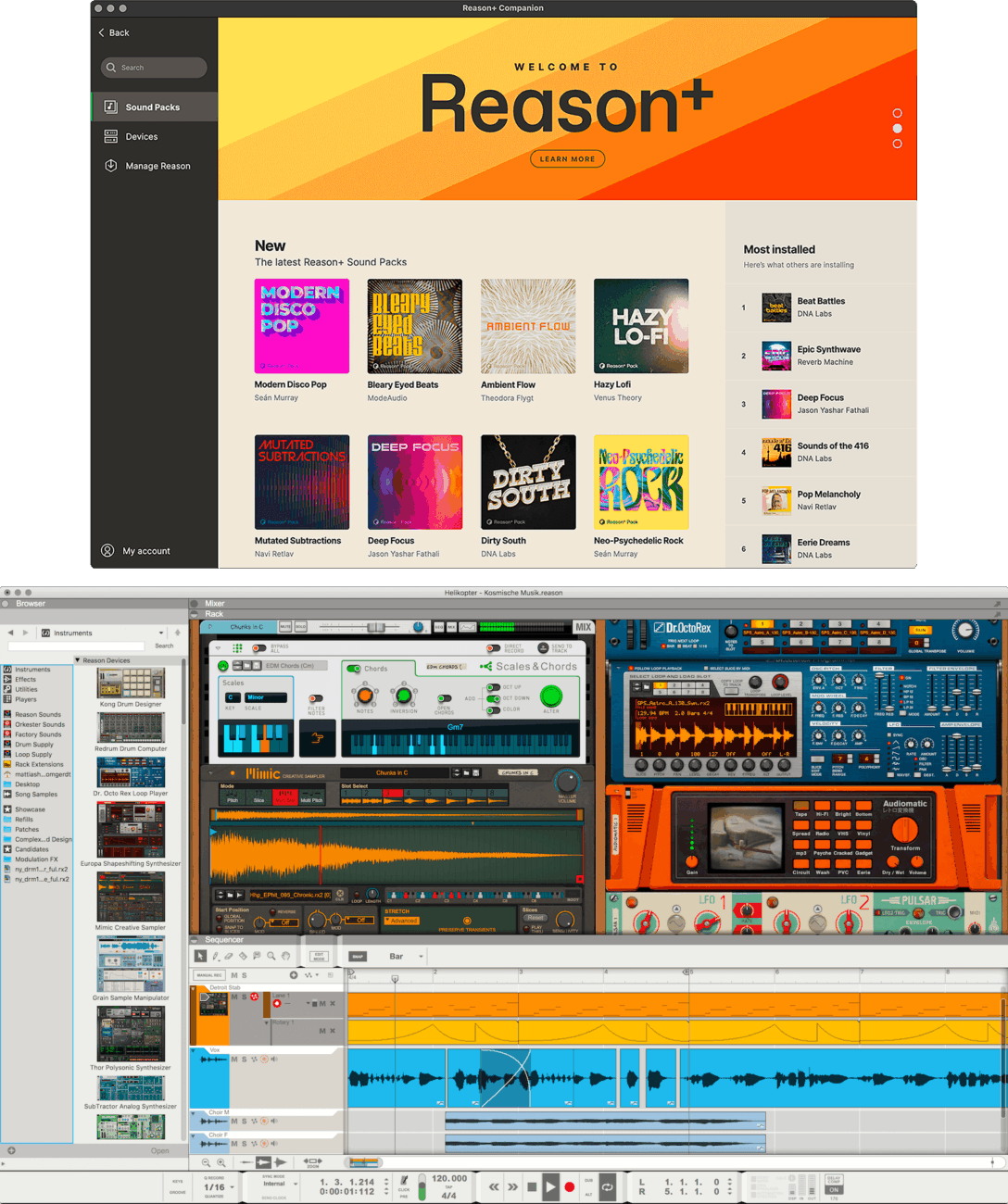Click the green Alter button
Viewport: 1008px width, 1204px height.
point(551,696)
